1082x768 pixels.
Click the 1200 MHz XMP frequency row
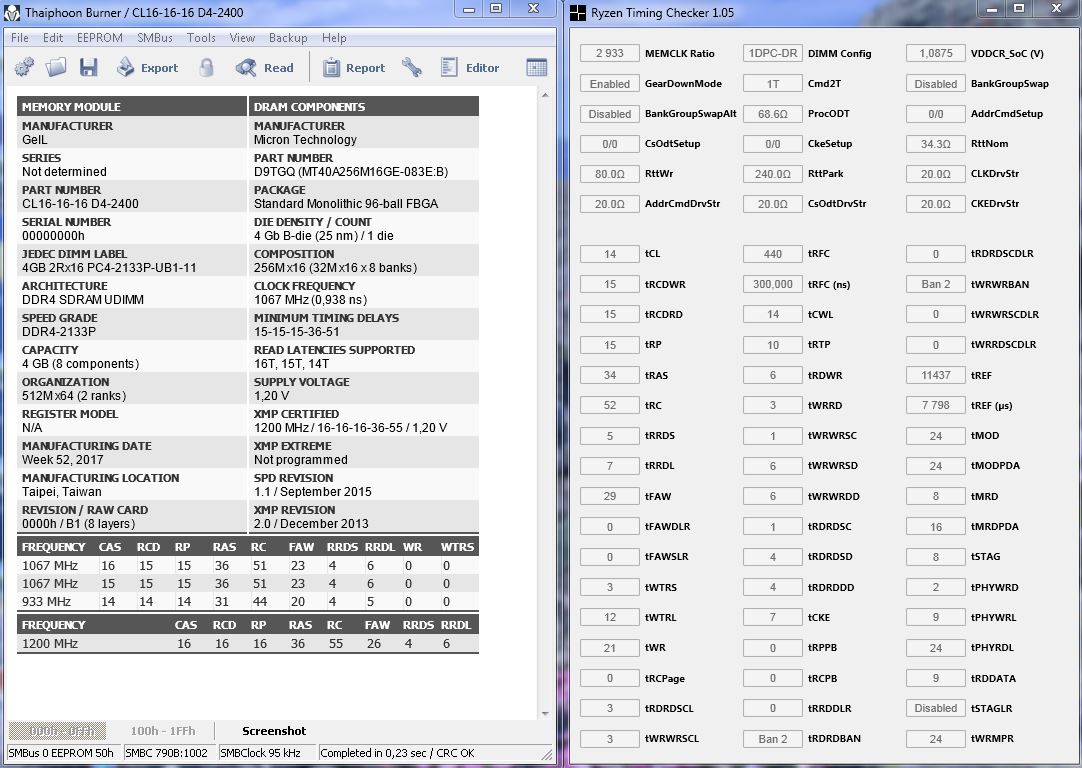coord(248,644)
